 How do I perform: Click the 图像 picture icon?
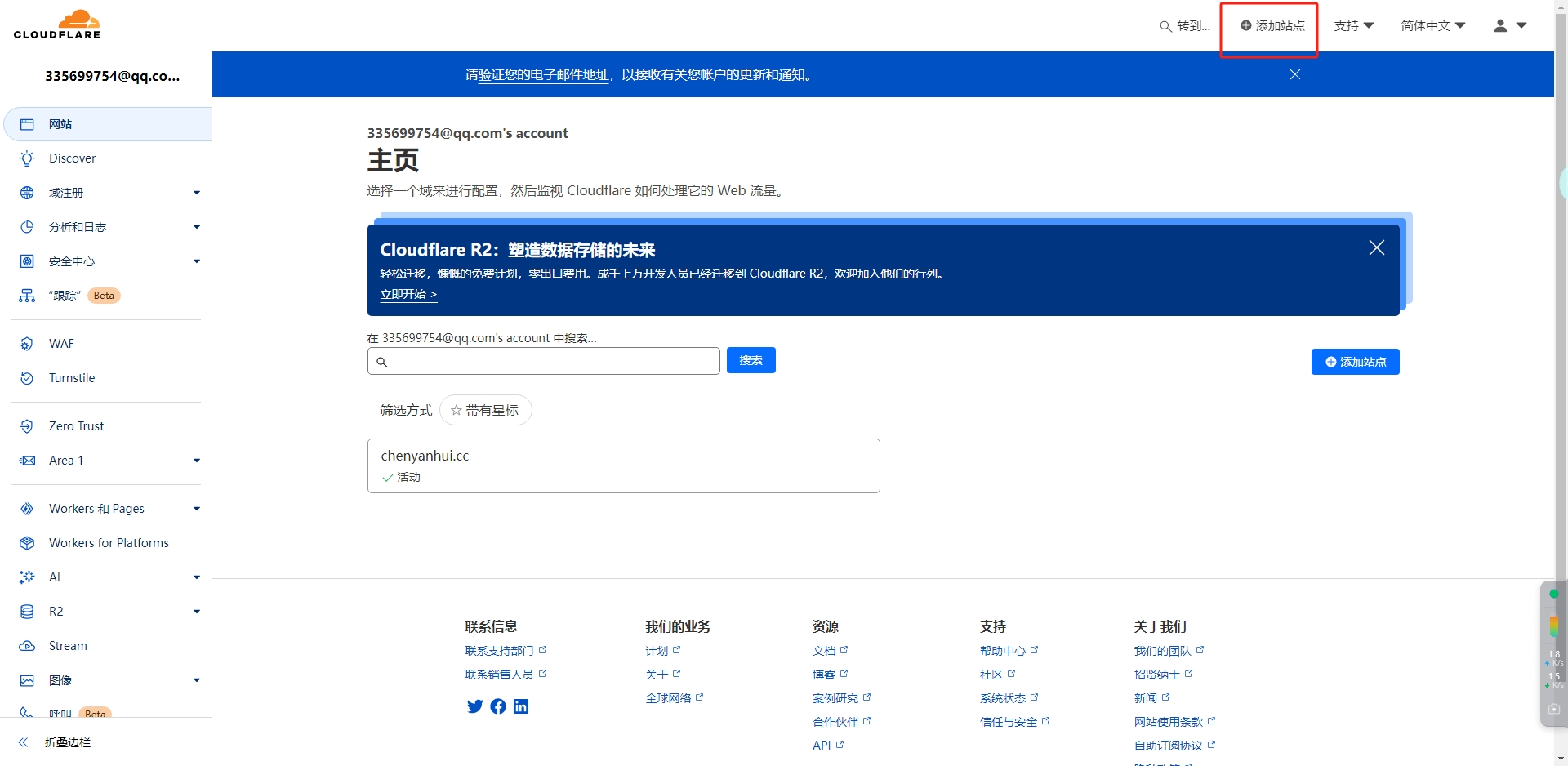(27, 680)
